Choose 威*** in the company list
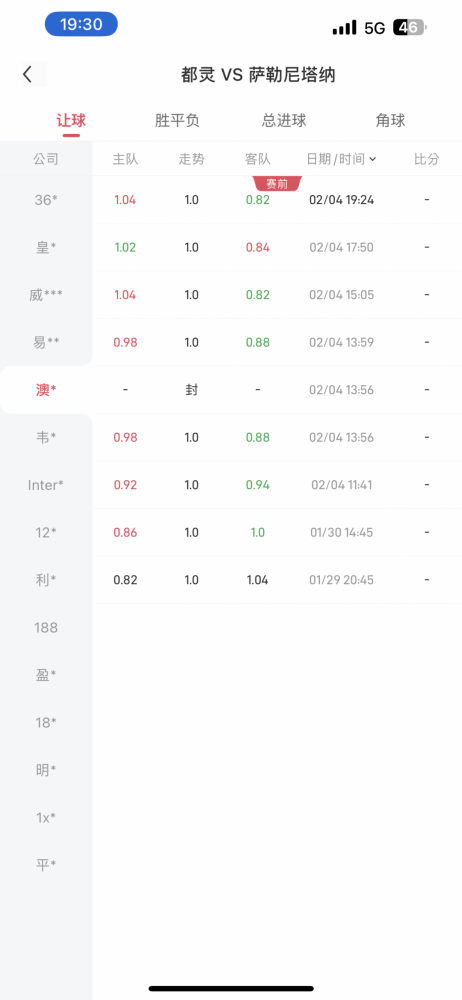 [46, 295]
